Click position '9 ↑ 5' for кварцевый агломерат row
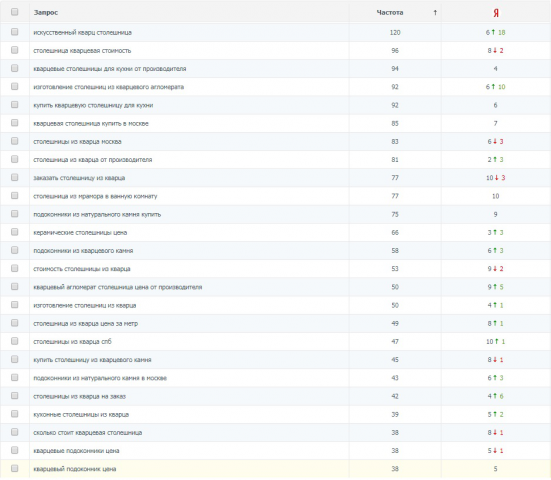 [x=495, y=287]
